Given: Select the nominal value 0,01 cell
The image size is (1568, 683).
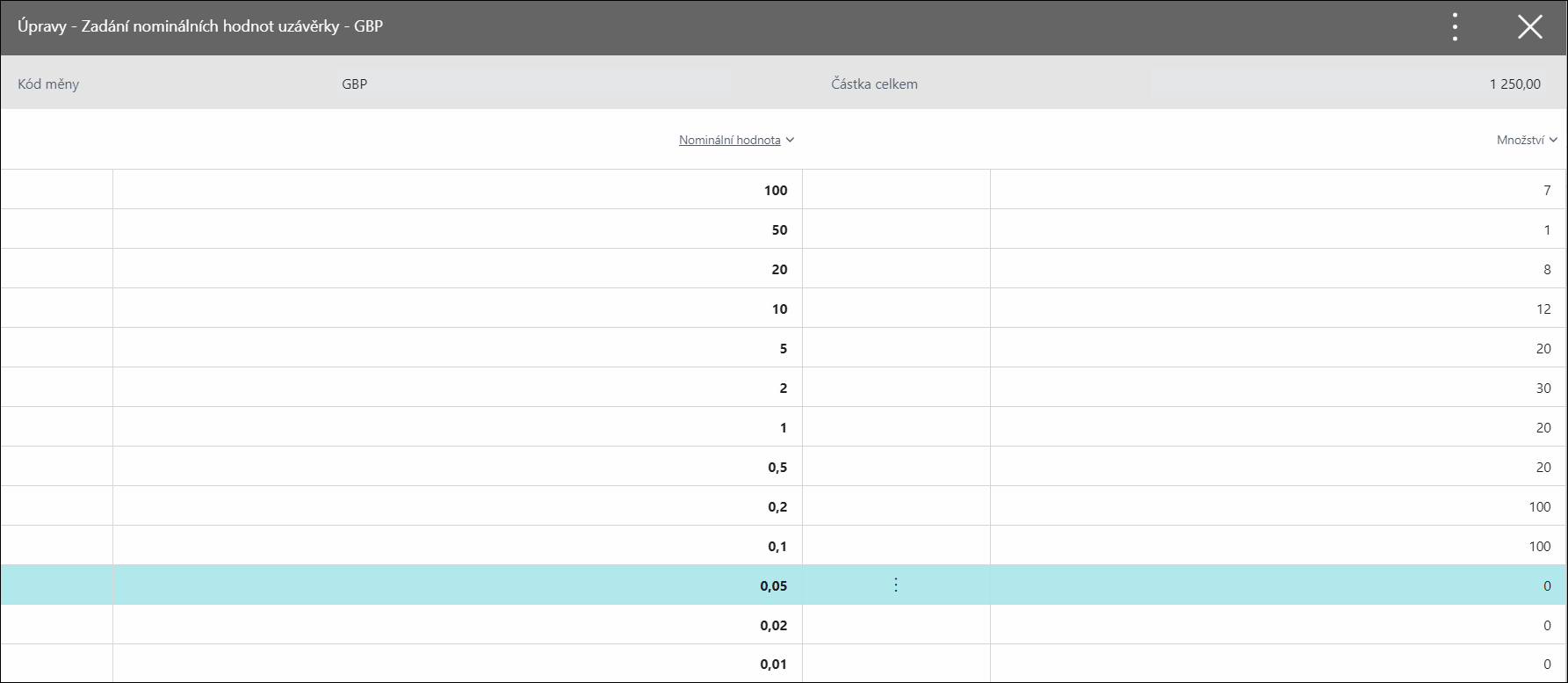Looking at the screenshot, I should (458, 664).
